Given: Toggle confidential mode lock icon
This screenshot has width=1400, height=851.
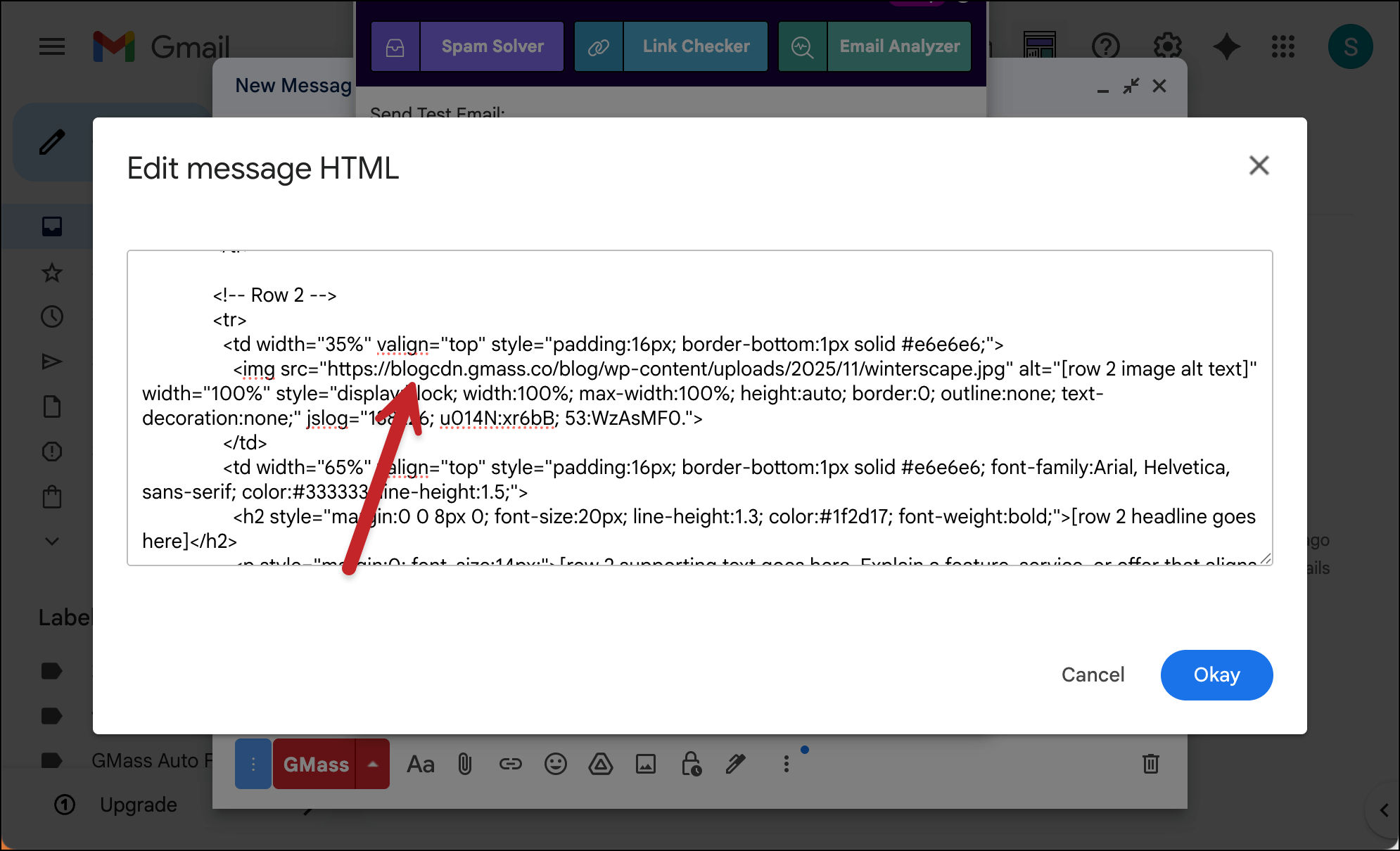Looking at the screenshot, I should [691, 764].
